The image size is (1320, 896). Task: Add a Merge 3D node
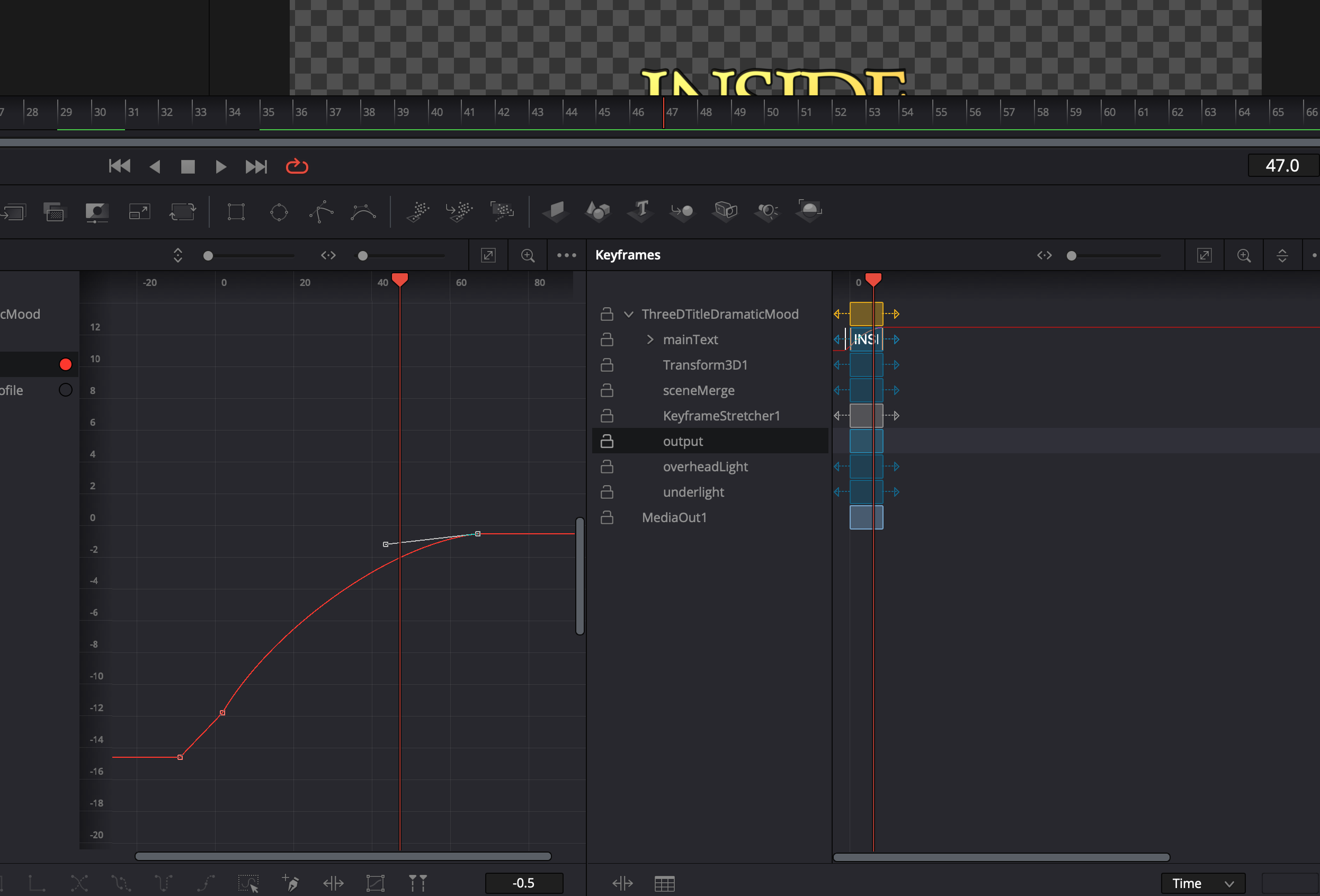682,212
